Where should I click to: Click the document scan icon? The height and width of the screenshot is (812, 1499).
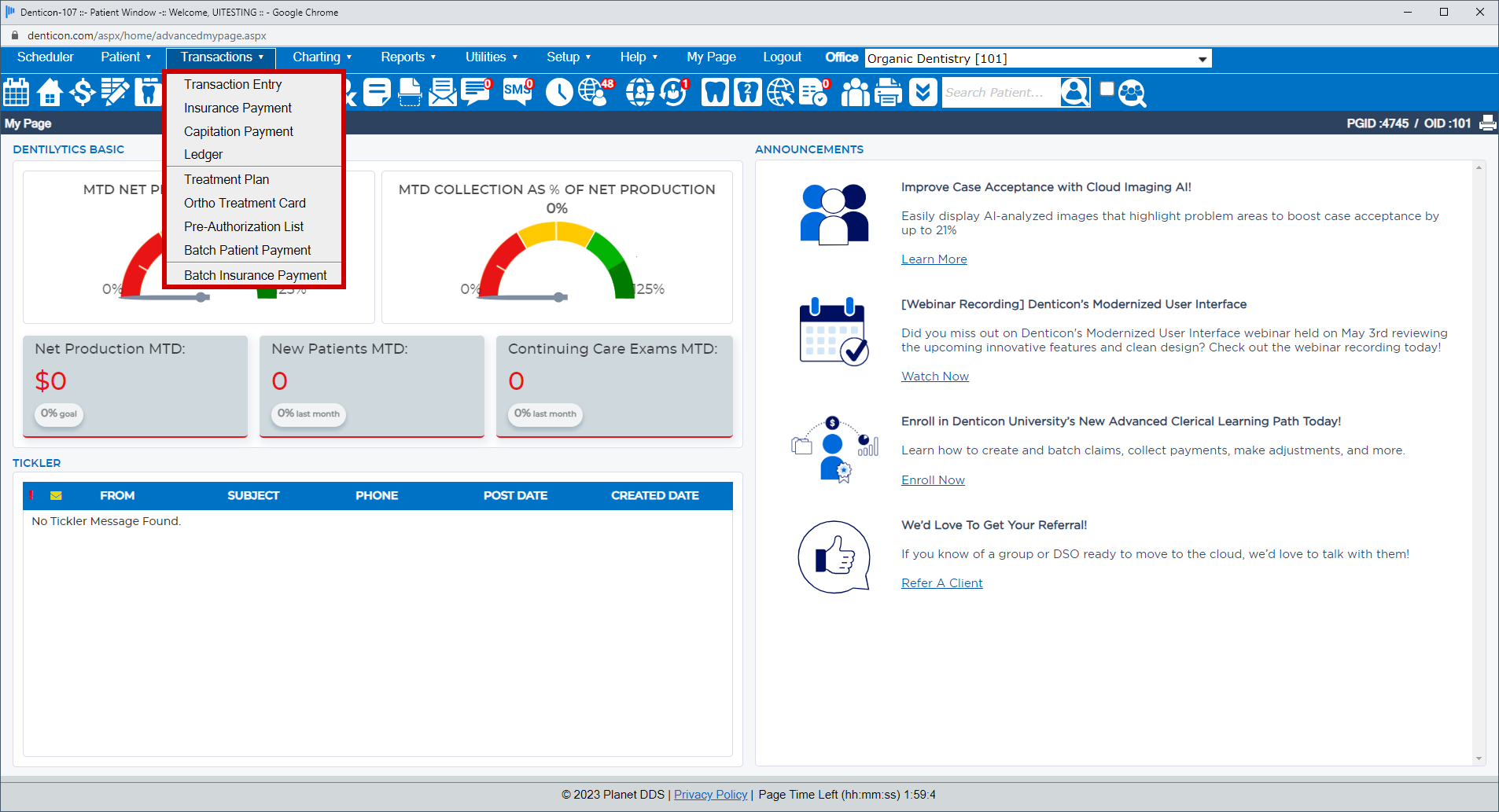point(410,92)
